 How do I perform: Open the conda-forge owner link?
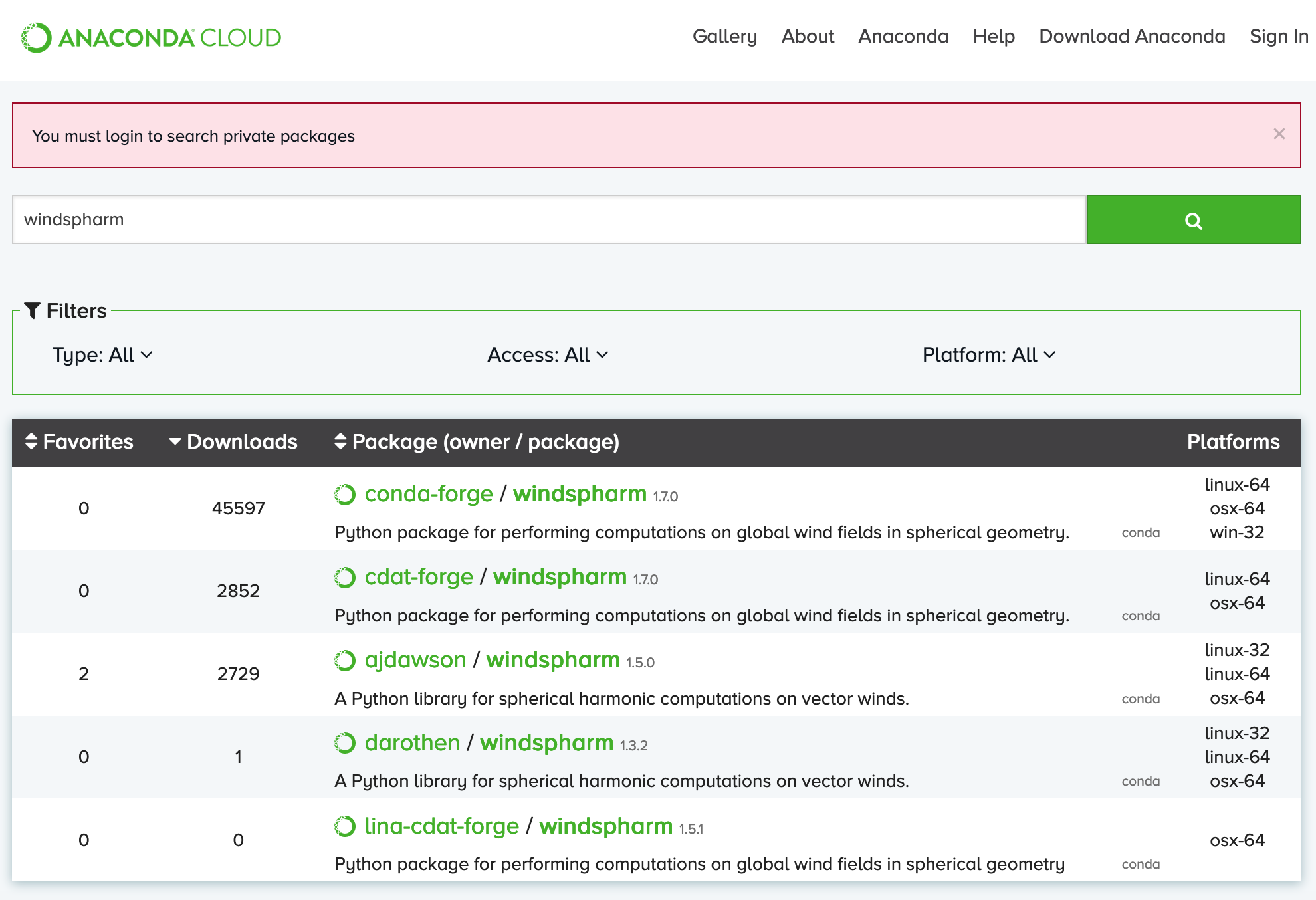[429, 494]
